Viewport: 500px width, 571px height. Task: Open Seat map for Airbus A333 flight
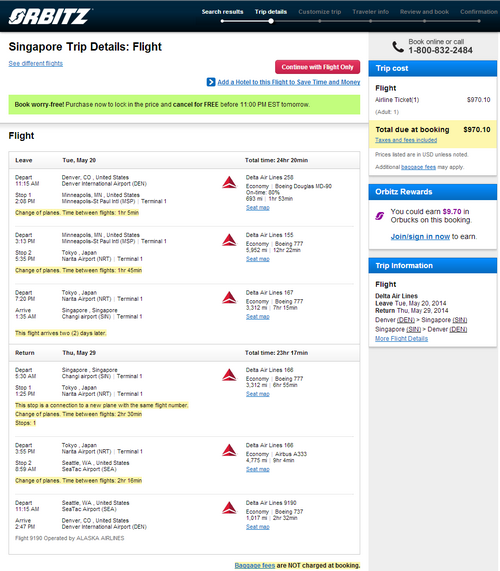pos(258,469)
